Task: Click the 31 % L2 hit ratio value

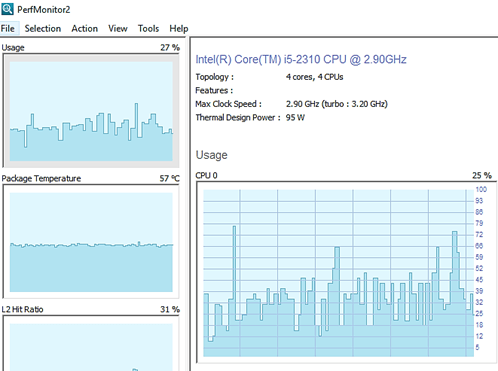Action: pyautogui.click(x=170, y=309)
